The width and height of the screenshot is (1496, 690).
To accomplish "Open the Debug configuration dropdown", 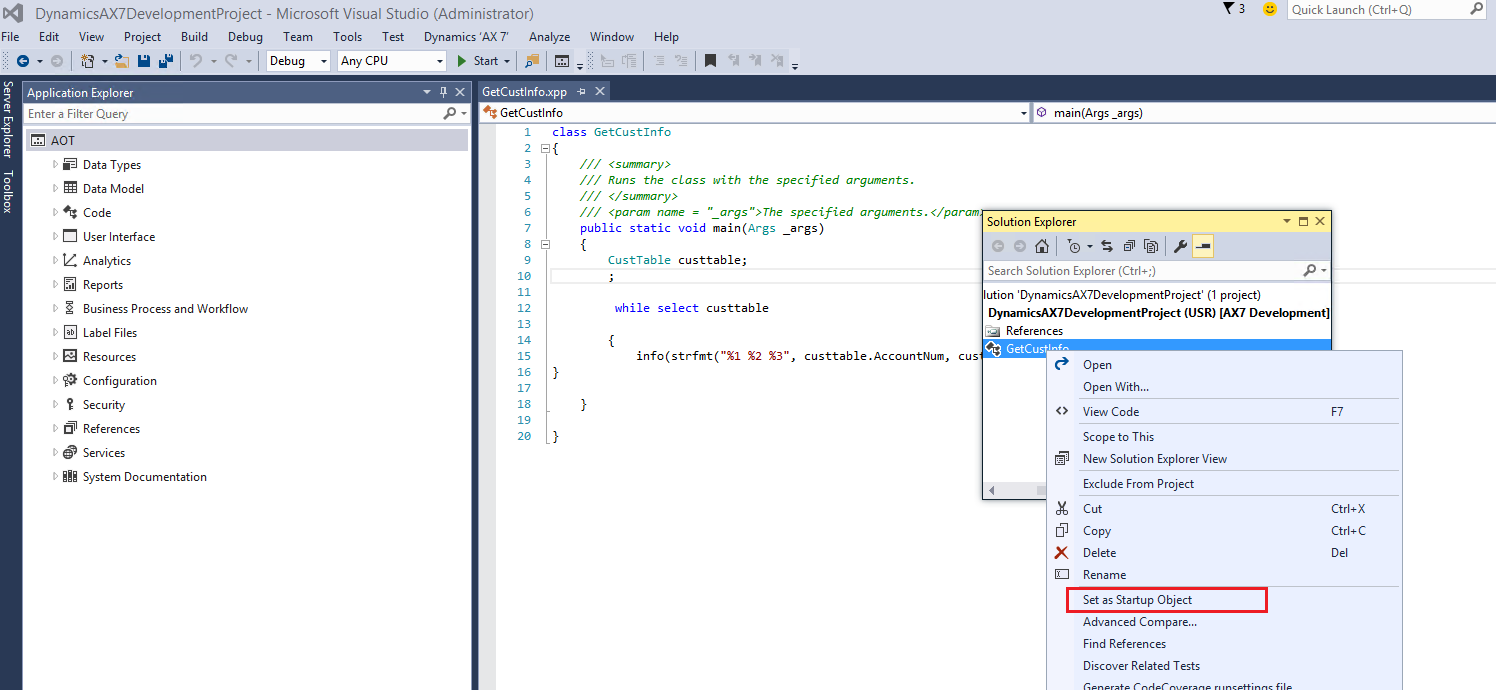I will 322,61.
